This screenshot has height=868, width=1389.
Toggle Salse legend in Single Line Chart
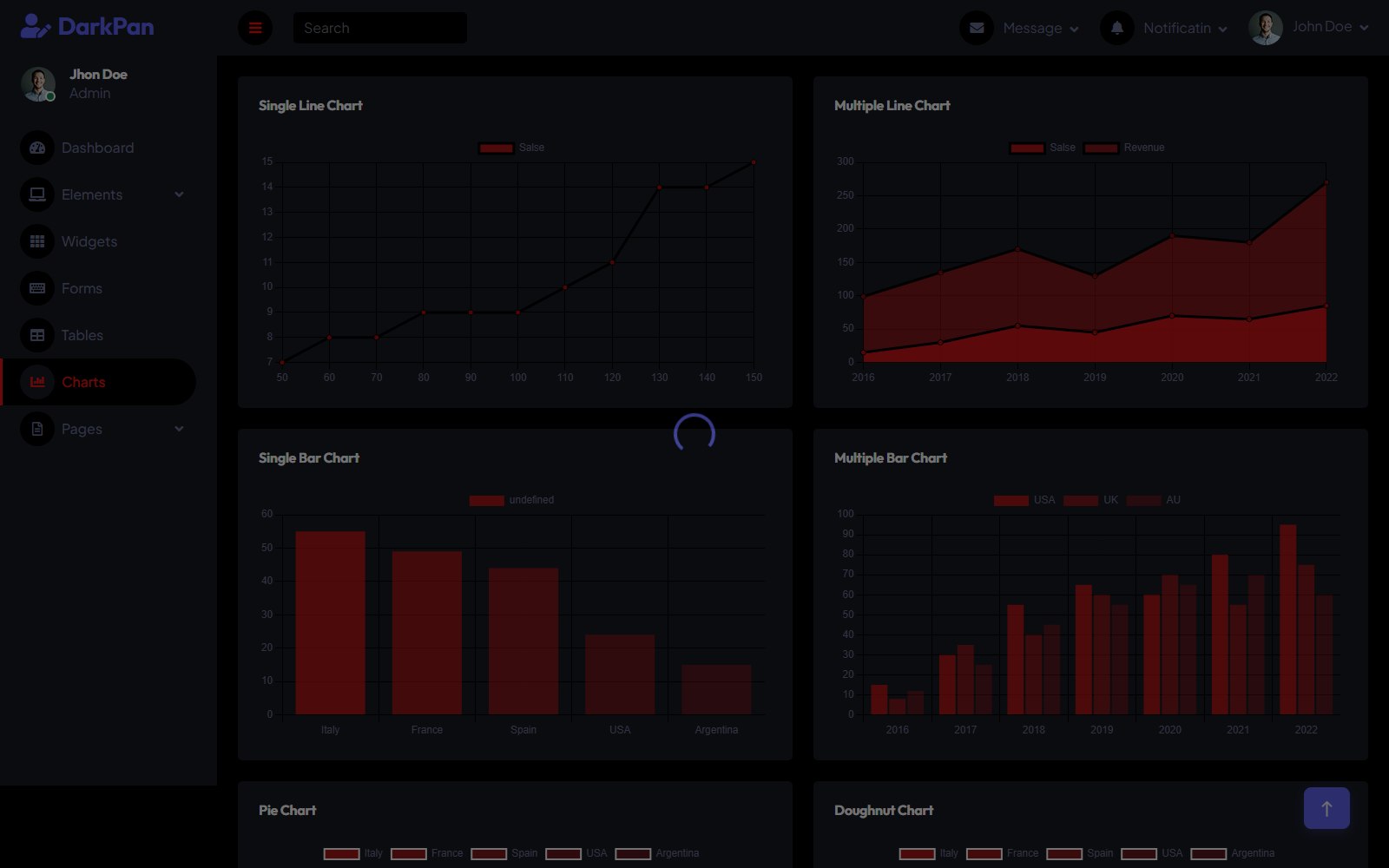512,148
